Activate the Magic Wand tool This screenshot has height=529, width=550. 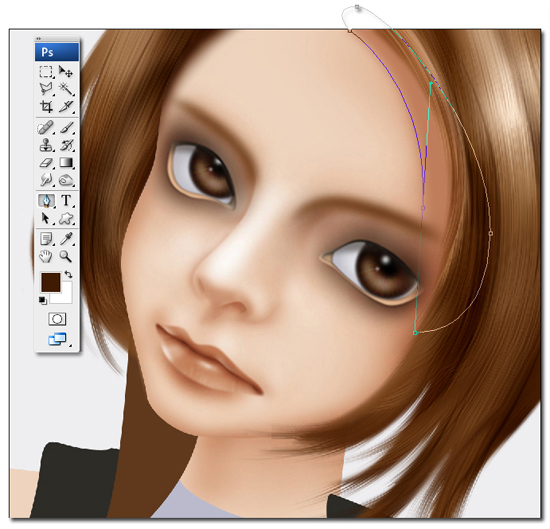click(66, 89)
